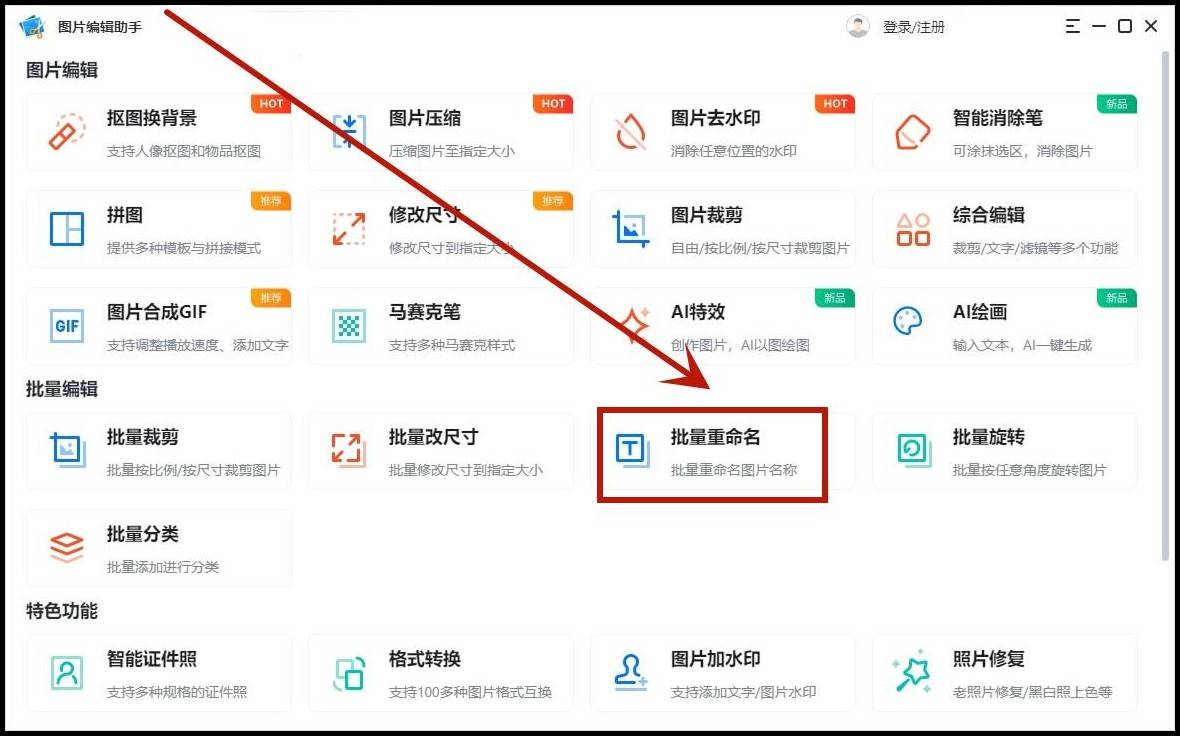Click the 批量按任意角度旋转图片 description
The width and height of the screenshot is (1180, 736).
pyautogui.click(x=1029, y=470)
